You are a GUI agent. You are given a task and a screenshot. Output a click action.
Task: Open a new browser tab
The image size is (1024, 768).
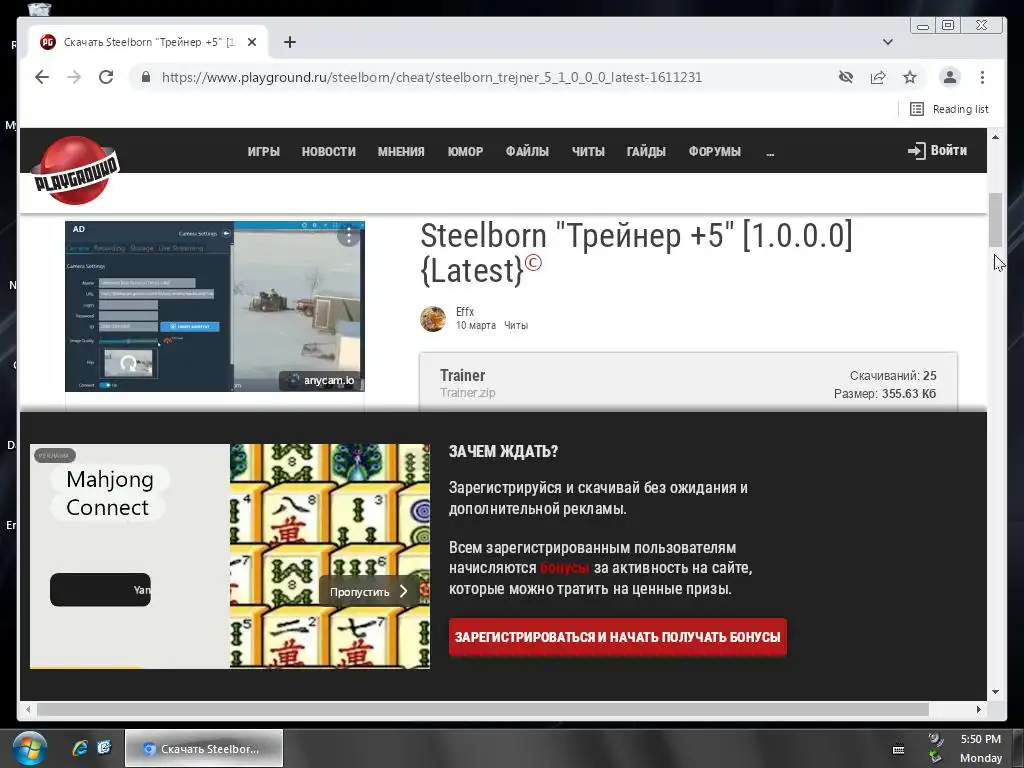tap(290, 42)
